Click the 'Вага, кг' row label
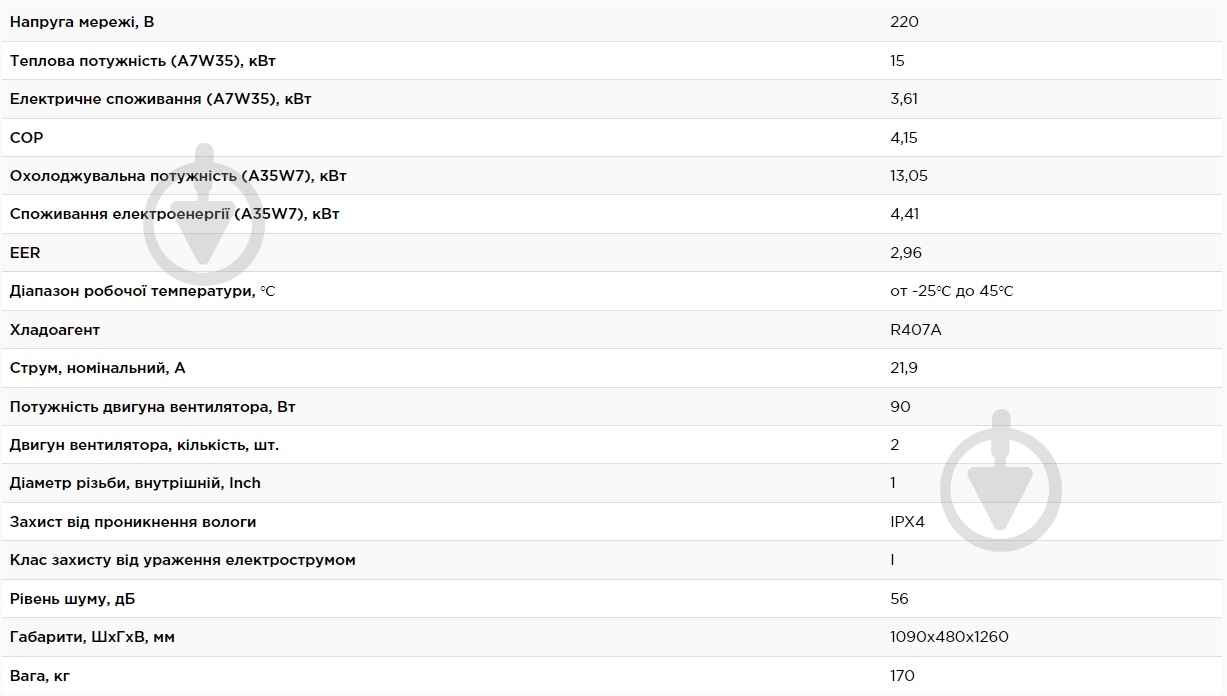 [40, 676]
